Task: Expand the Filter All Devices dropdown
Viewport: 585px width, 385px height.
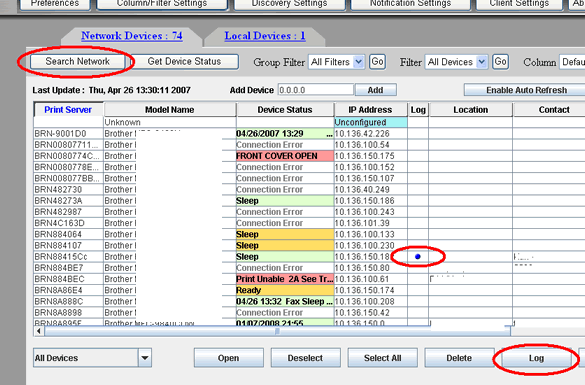Action: (x=482, y=62)
